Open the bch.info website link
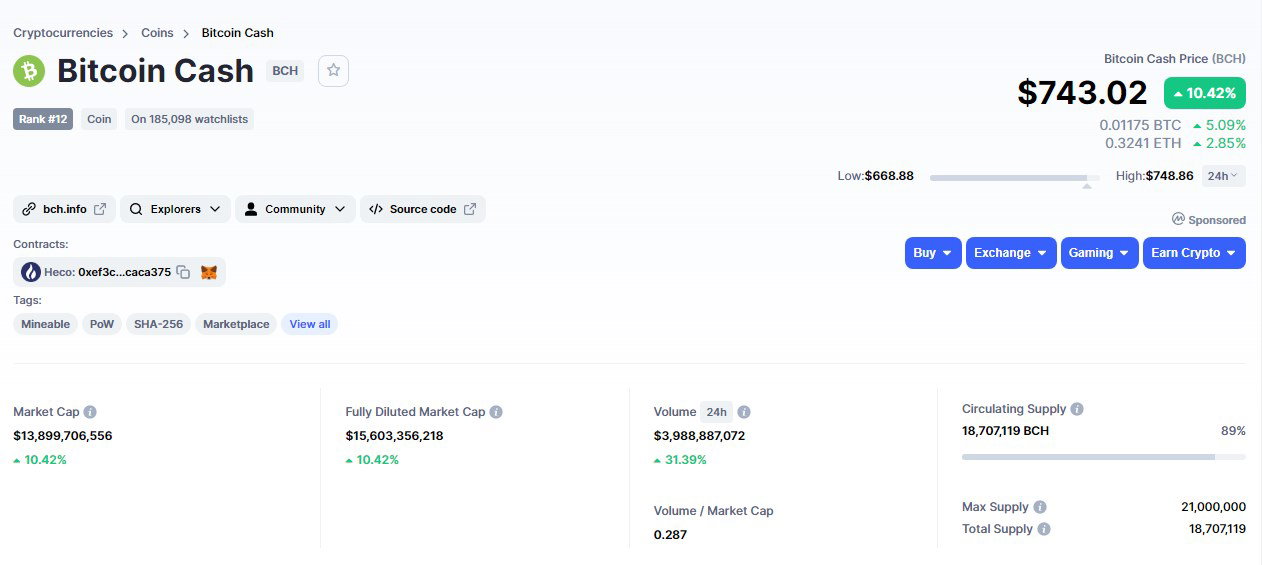This screenshot has width=1262, height=565. tap(64, 209)
